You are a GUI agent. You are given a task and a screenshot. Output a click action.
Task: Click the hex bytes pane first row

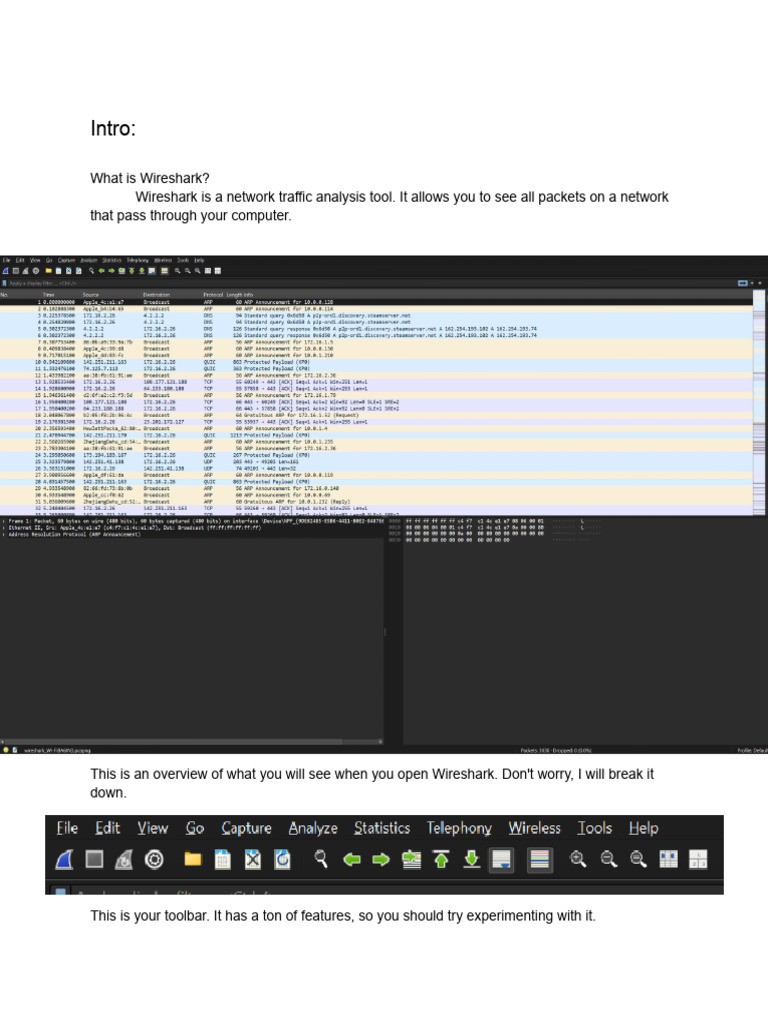474,521
